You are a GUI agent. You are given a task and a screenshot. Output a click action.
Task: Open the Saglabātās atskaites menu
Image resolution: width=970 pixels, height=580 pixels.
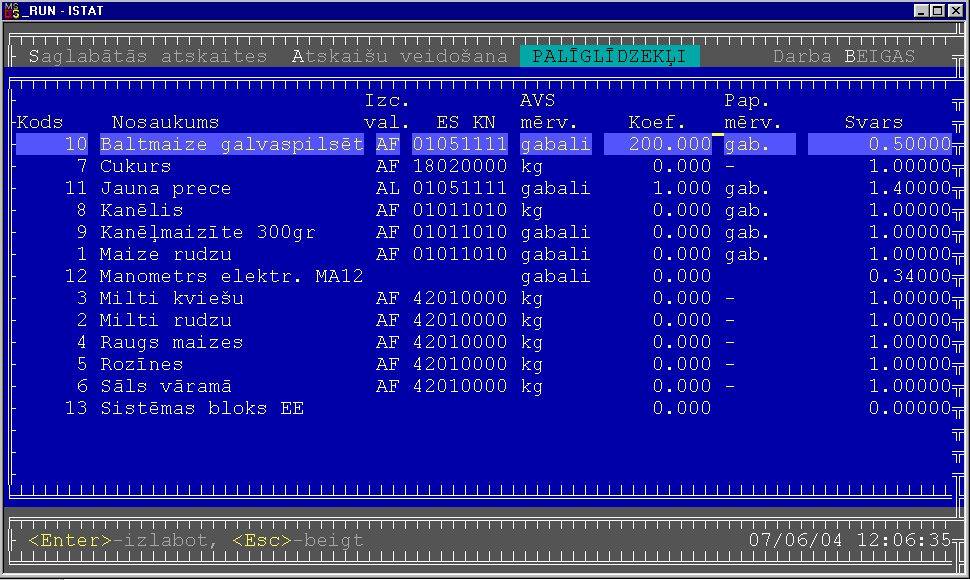pos(148,56)
